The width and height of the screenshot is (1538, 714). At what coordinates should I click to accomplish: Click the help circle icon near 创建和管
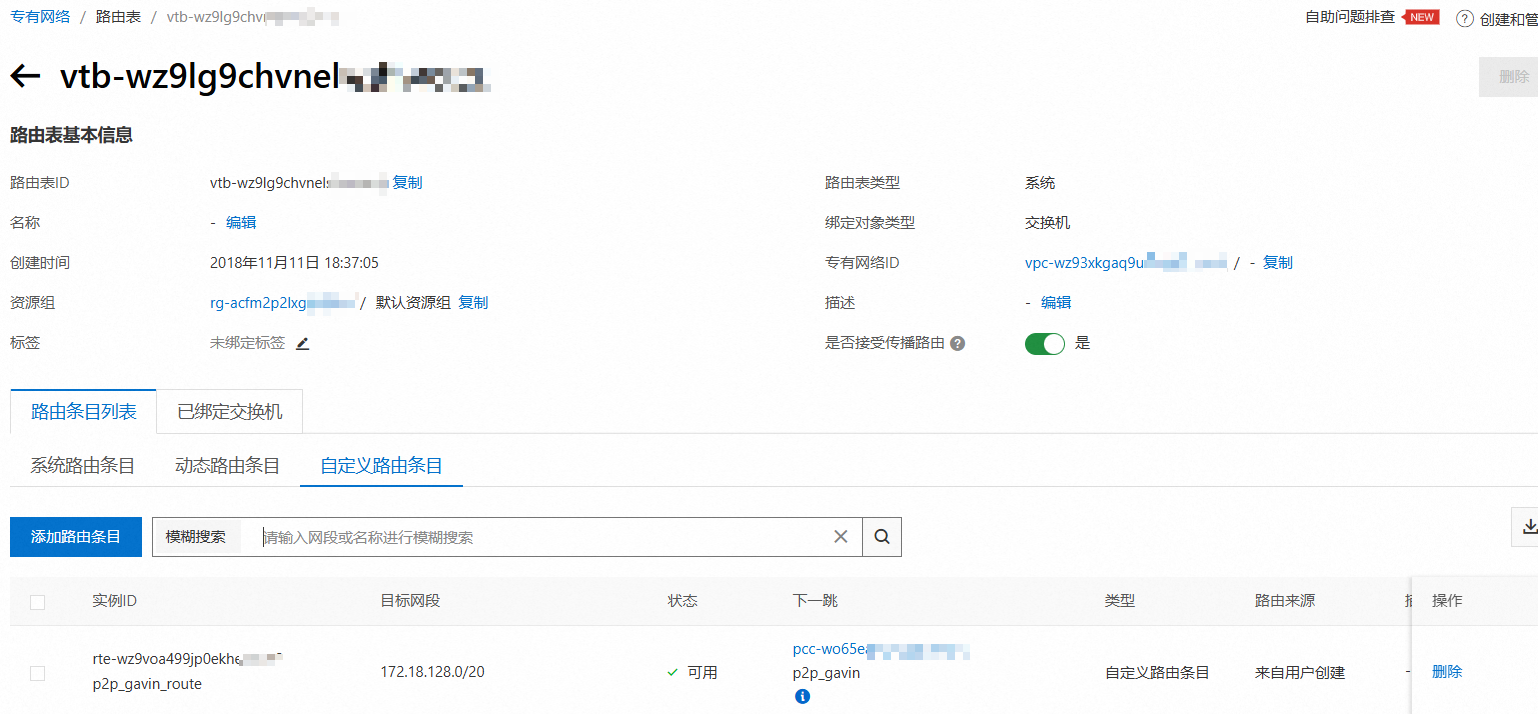[x=1464, y=19]
